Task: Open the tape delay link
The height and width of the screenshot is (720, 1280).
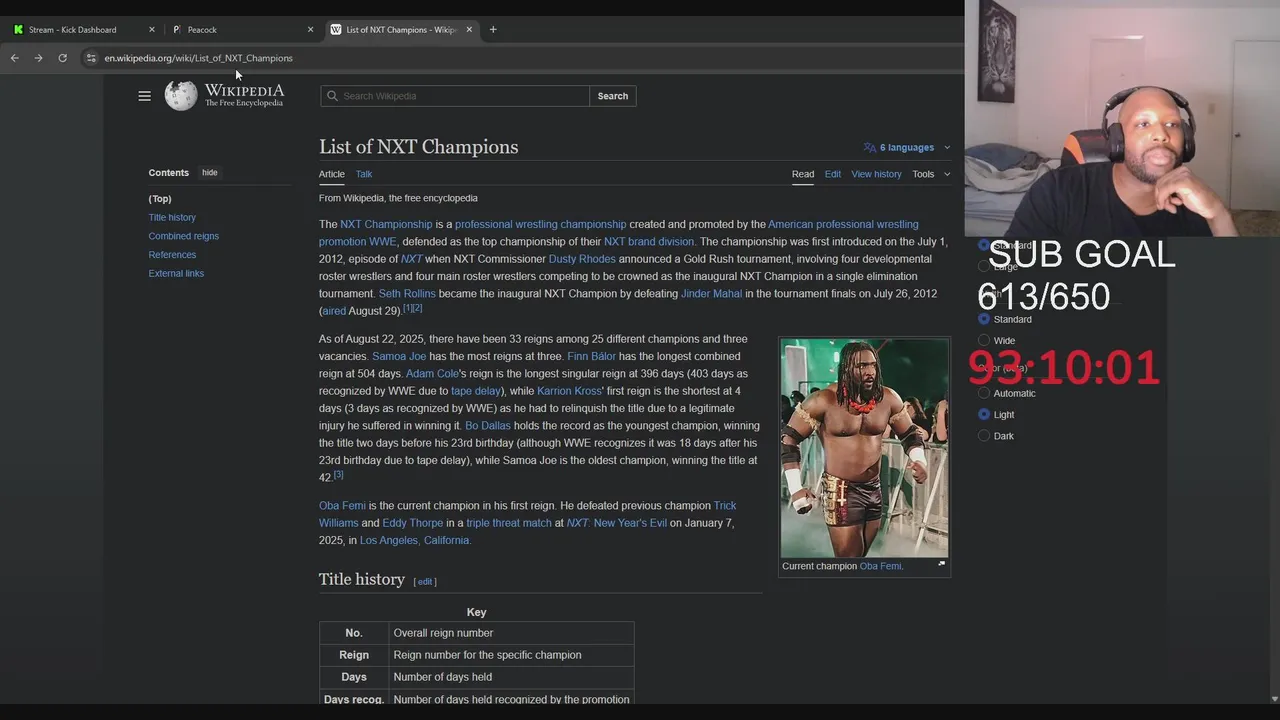Action: click(476, 391)
